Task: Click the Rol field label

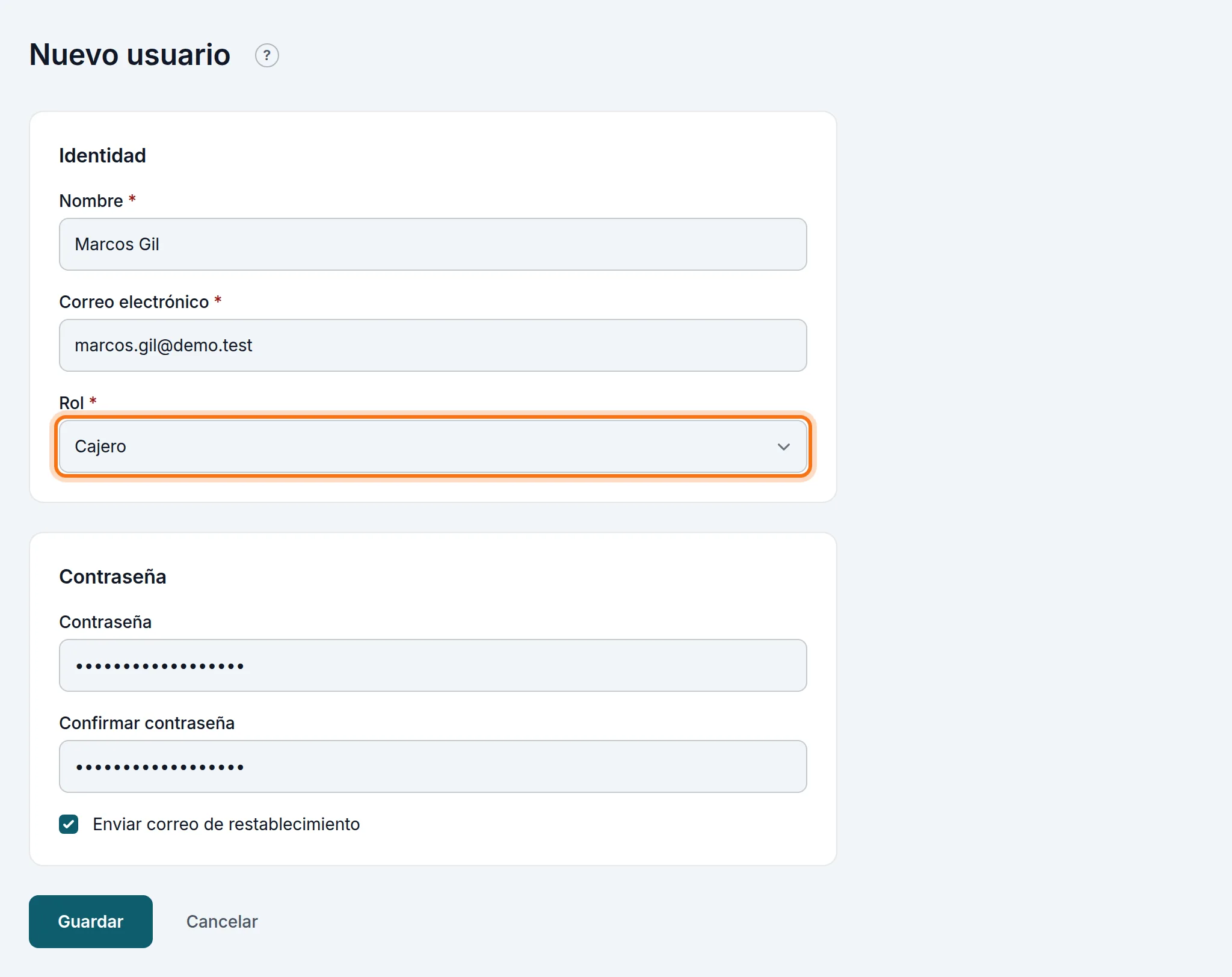Action: click(72, 403)
